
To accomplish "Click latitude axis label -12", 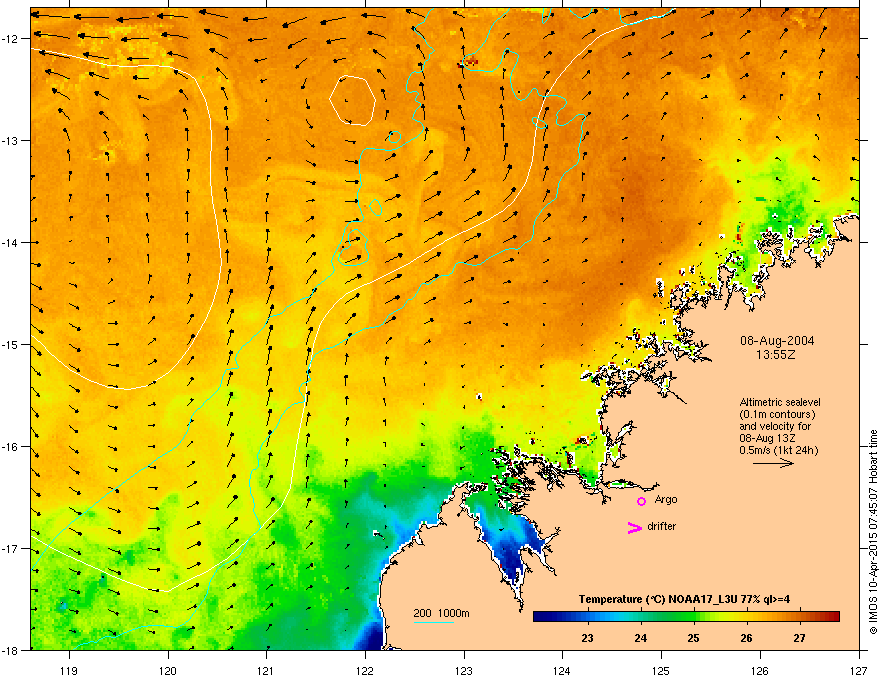I will [x=11, y=39].
